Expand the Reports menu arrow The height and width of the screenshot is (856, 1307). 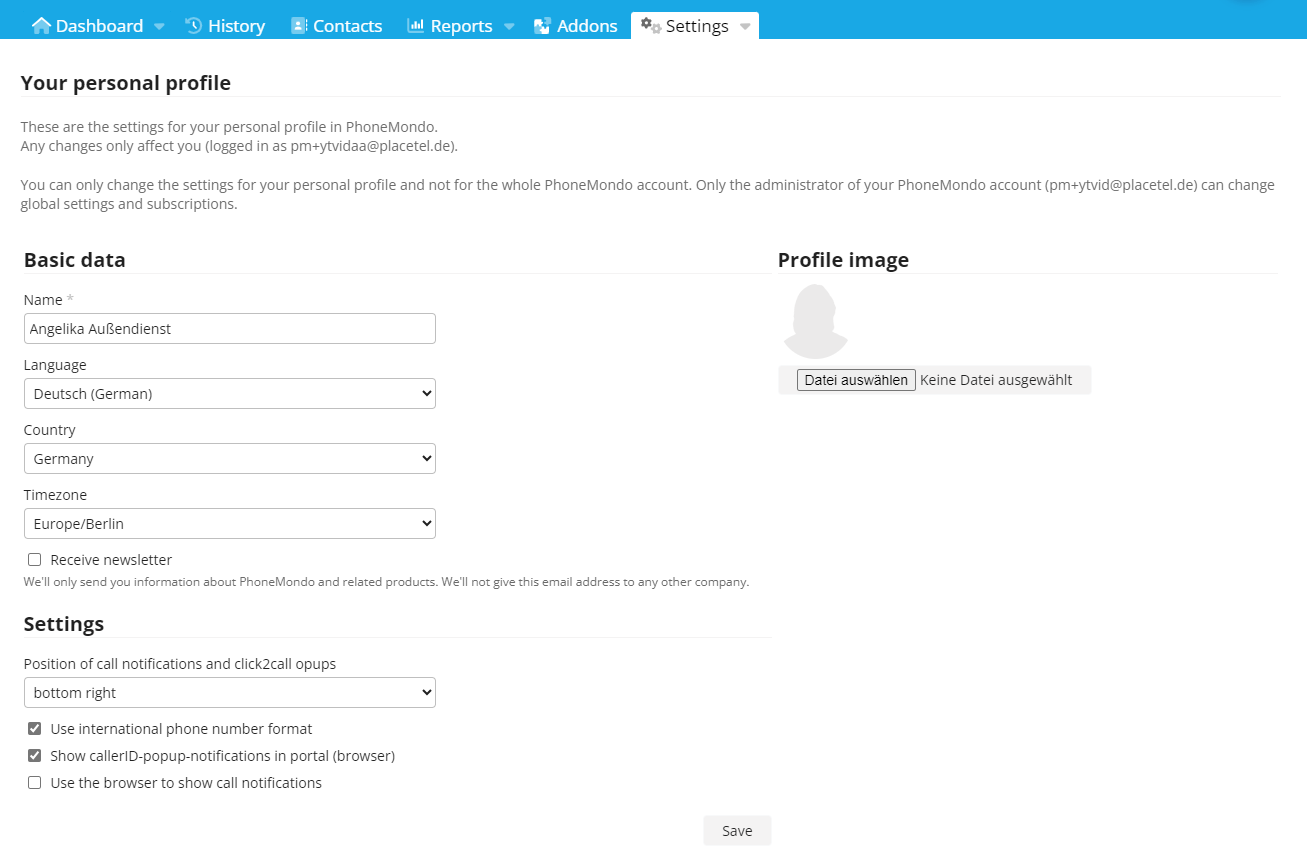(x=509, y=27)
